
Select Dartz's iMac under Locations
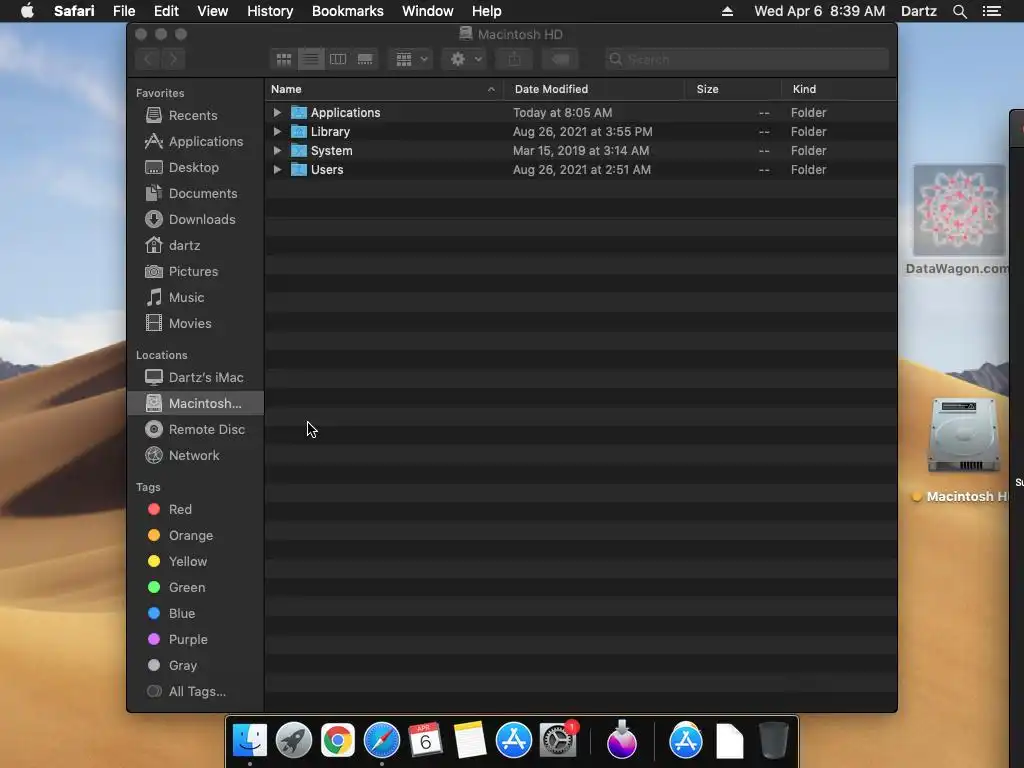[196, 377]
